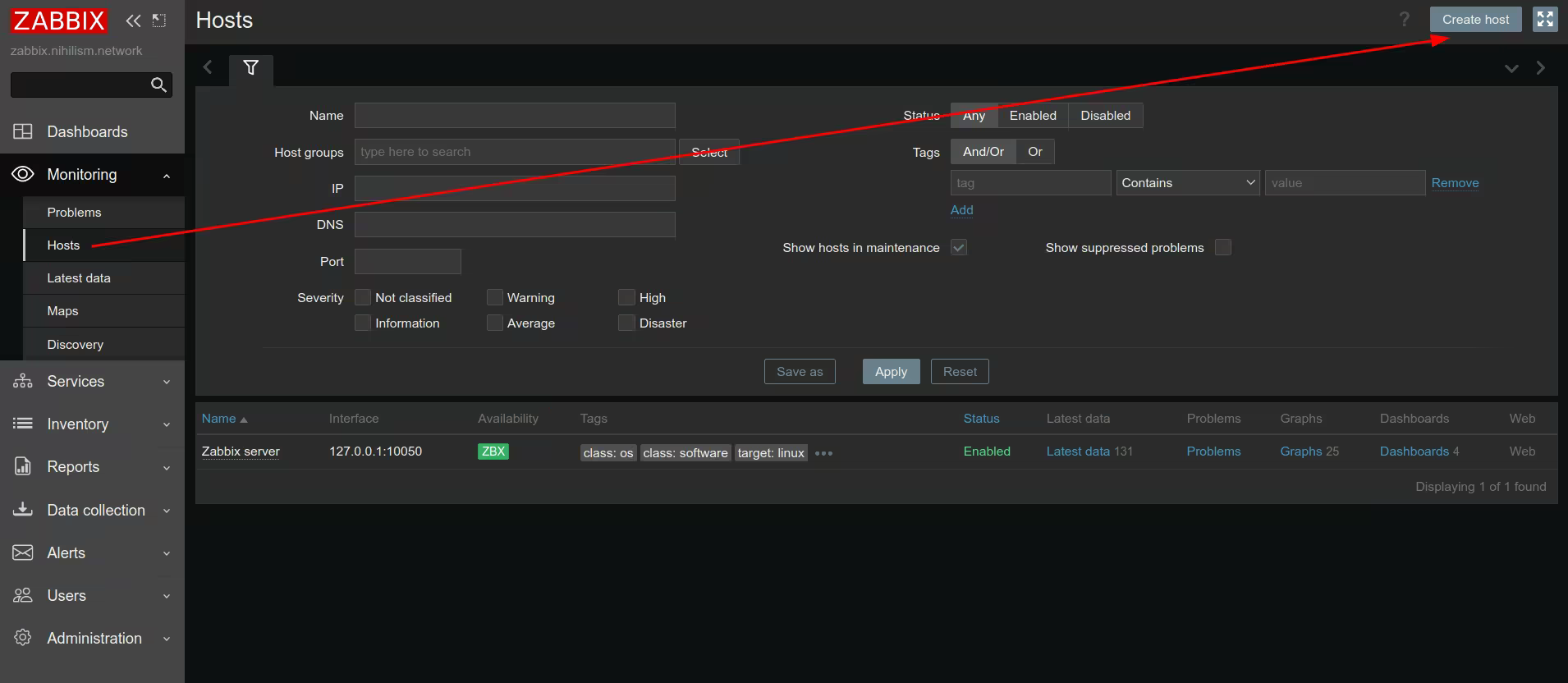Screen dimensions: 1568x683
Task: Tick the High severity checkbox
Action: (626, 297)
